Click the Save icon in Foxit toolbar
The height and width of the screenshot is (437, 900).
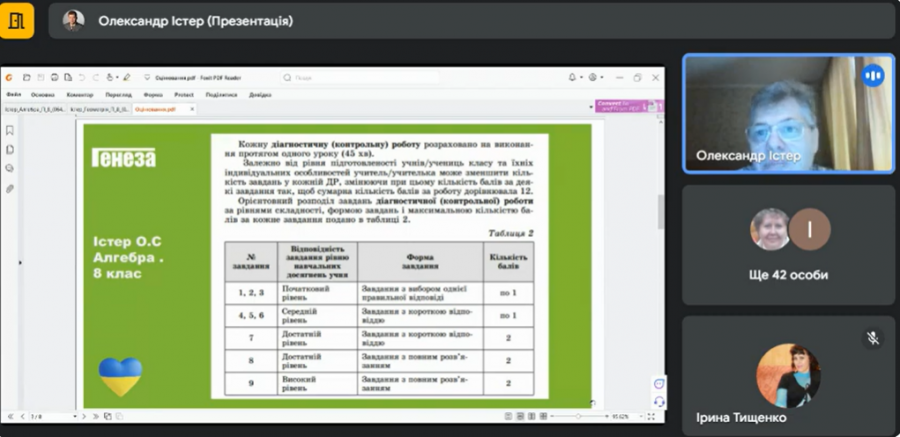(x=41, y=78)
